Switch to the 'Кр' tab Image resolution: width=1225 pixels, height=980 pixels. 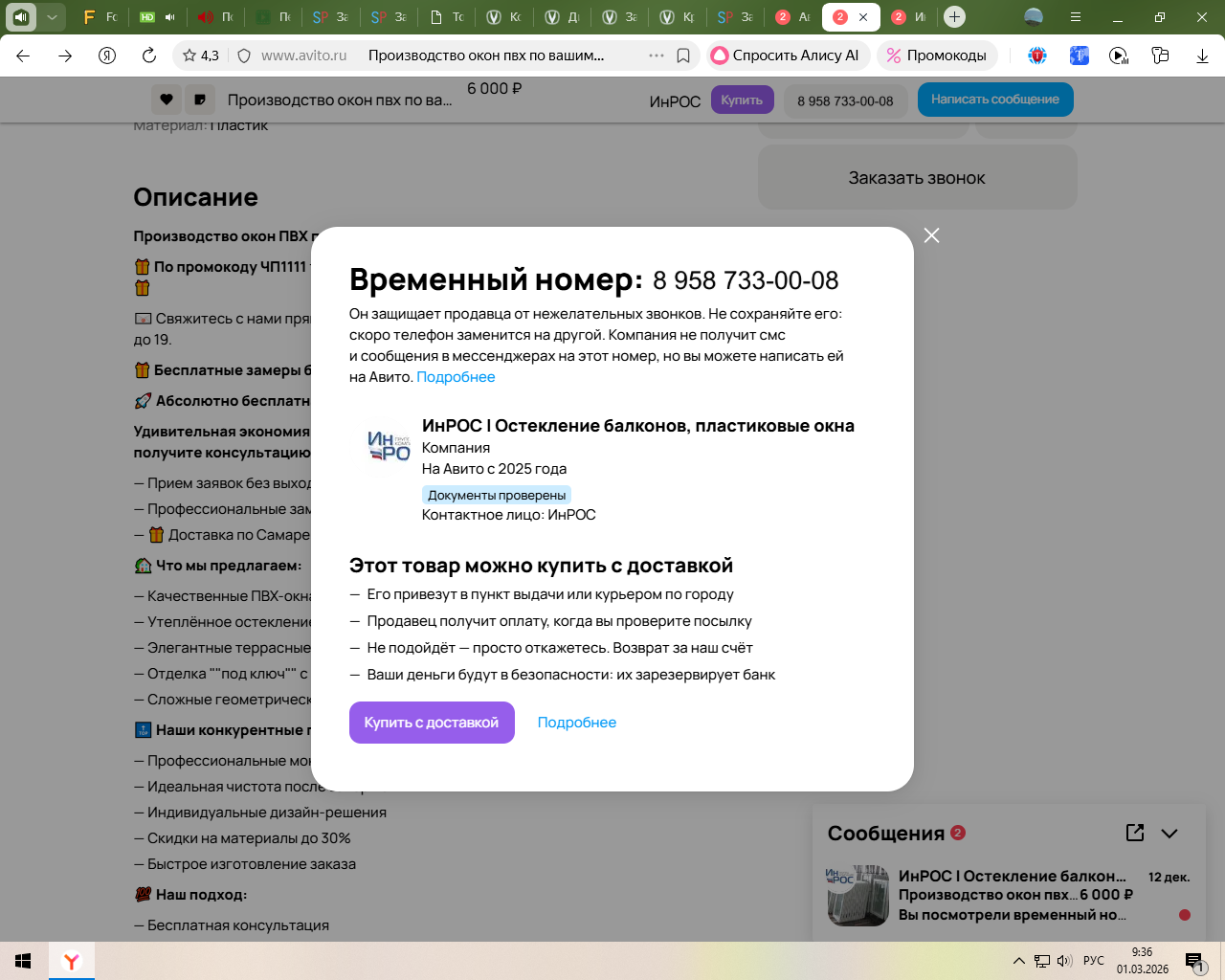click(x=678, y=17)
